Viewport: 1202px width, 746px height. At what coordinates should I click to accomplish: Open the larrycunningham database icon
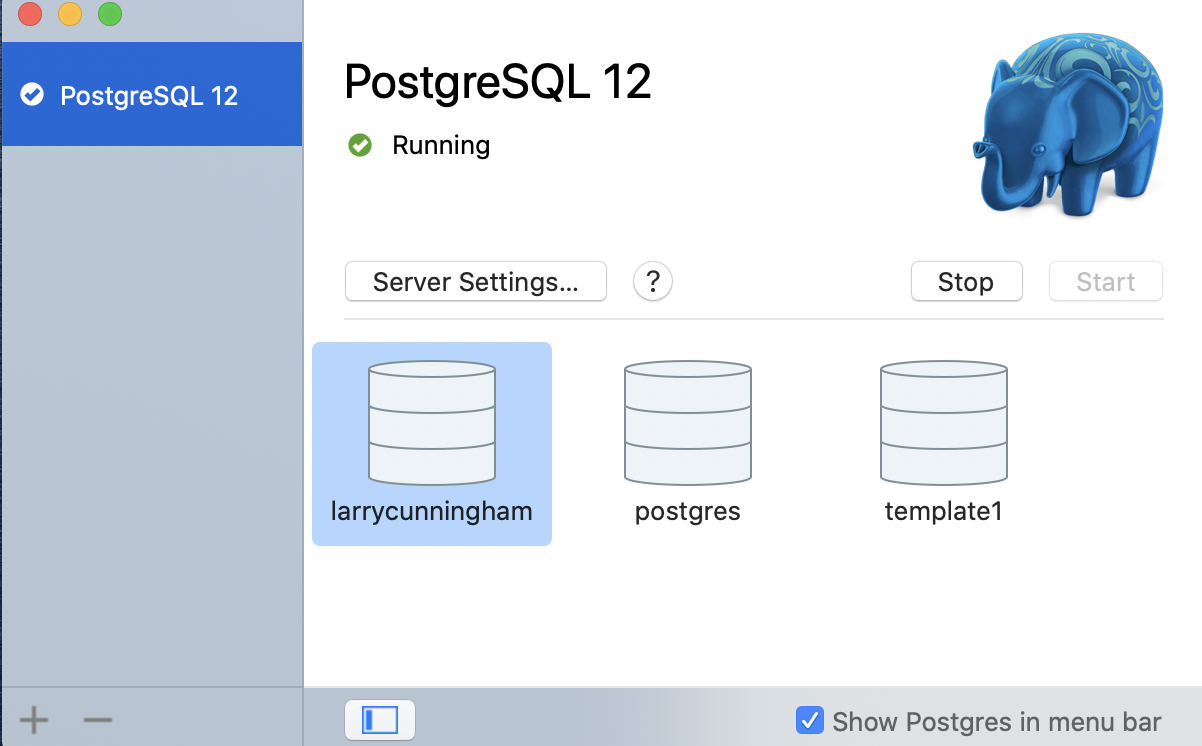[432, 423]
